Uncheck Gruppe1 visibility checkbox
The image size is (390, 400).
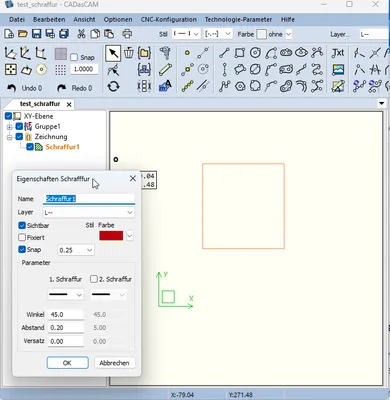tap(19, 126)
